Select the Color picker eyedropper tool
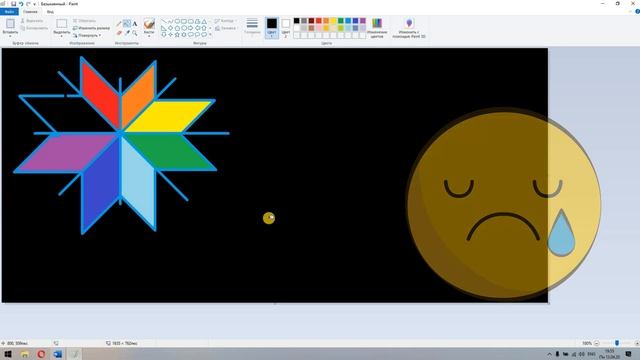This screenshot has height=360, width=640. point(127,33)
